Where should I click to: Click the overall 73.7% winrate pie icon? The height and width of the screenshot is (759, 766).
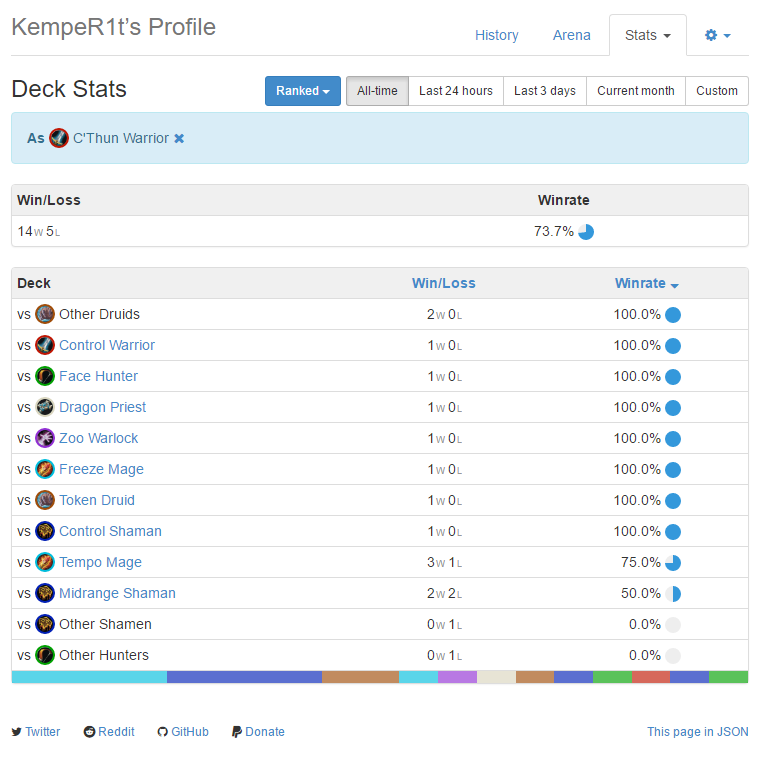coord(586,232)
